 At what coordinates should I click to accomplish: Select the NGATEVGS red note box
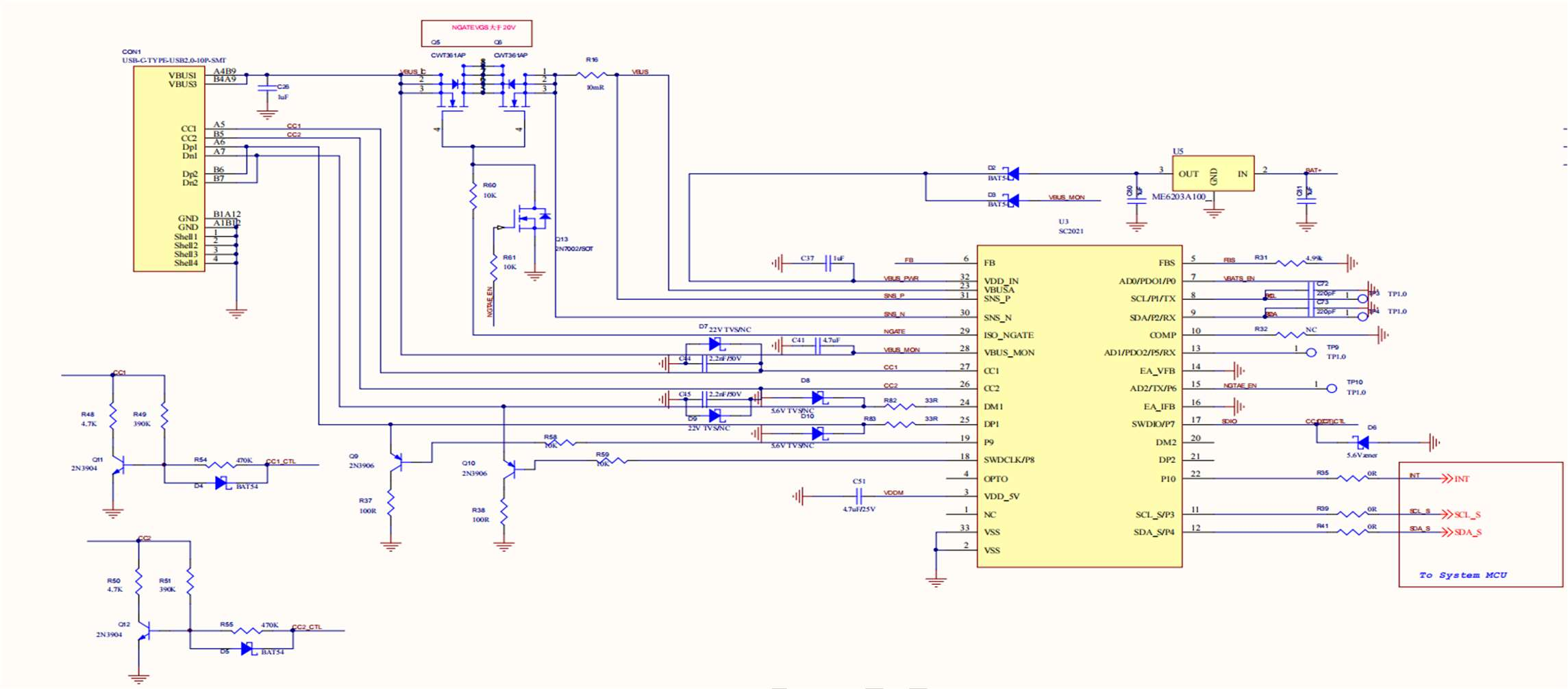[x=476, y=33]
